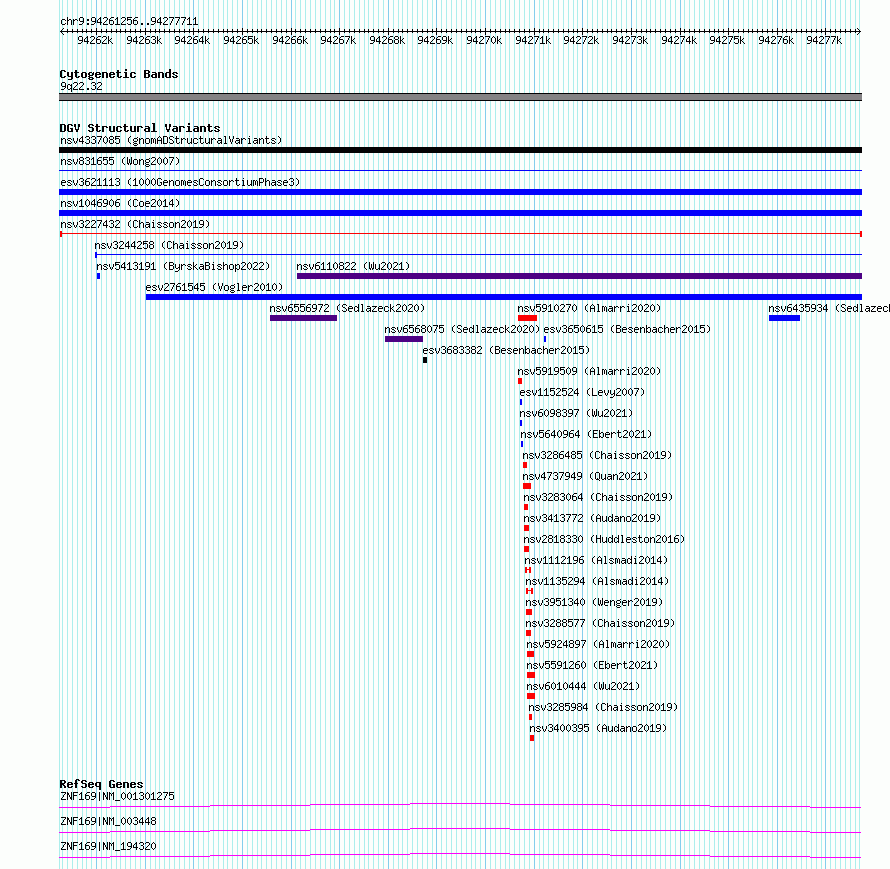This screenshot has height=869, width=890.
Task: Select the nsv6556972 (Sedlazeck2020) label
Action: pyautogui.click(x=347, y=308)
